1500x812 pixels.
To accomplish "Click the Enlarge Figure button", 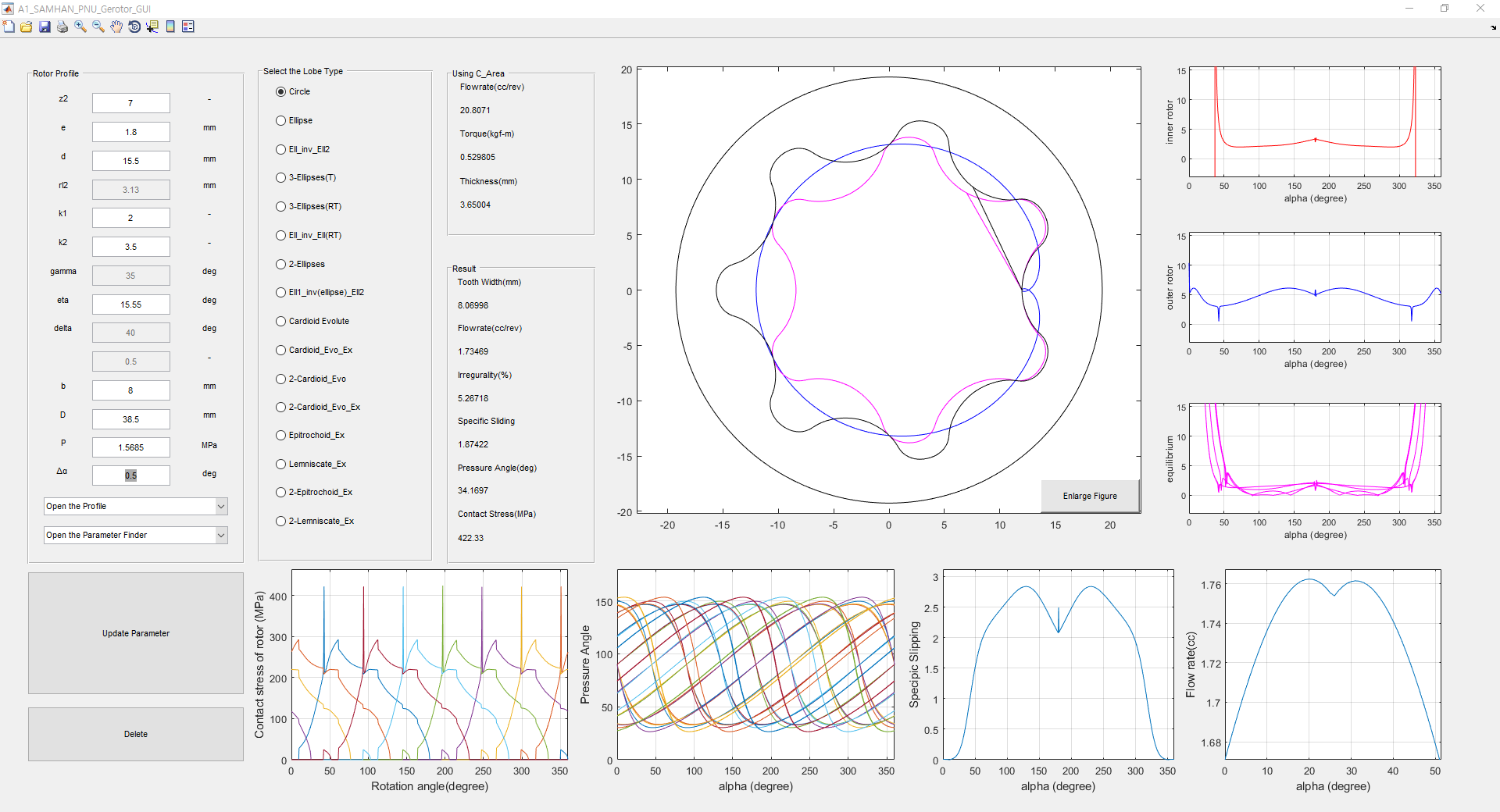I will pos(1090,496).
